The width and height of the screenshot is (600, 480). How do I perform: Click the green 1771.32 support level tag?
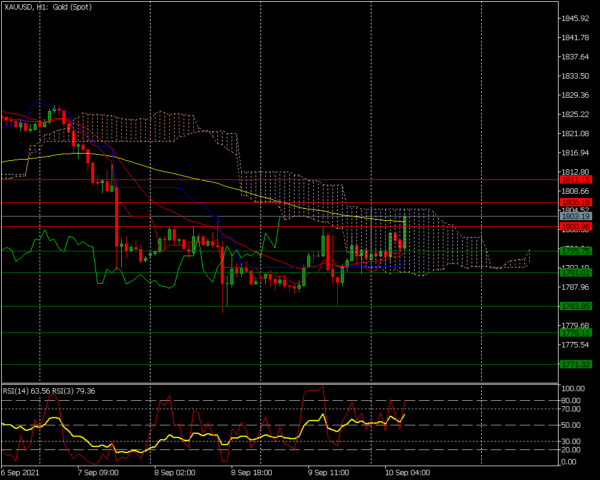(x=577, y=364)
